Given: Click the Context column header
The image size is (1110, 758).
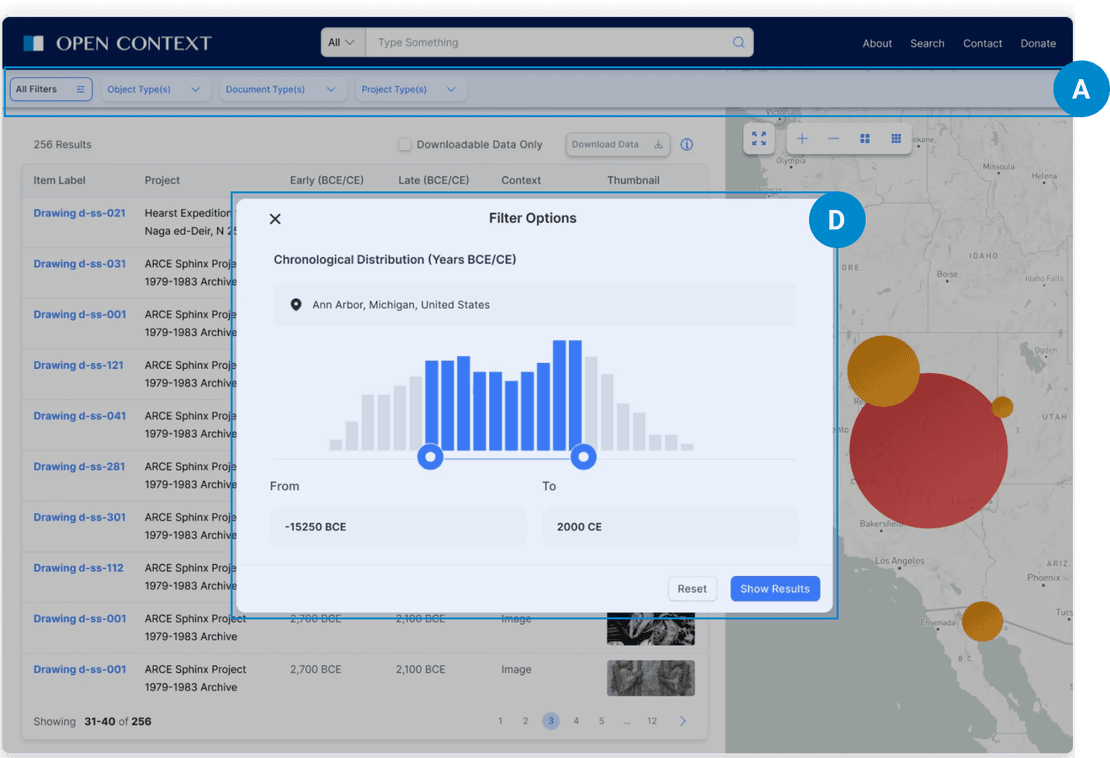Looking at the screenshot, I should tap(521, 180).
